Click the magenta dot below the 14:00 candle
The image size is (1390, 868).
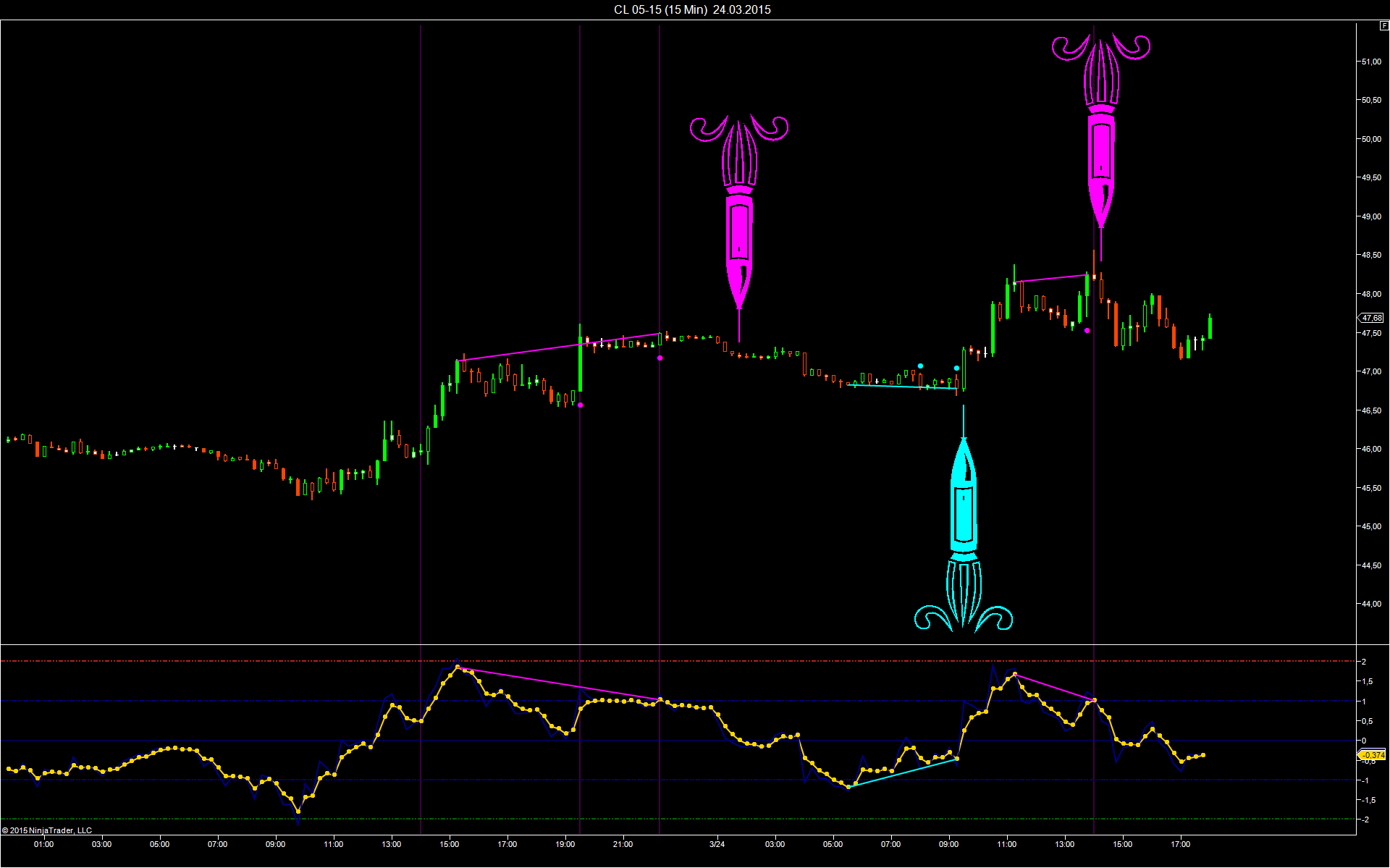point(1087,331)
